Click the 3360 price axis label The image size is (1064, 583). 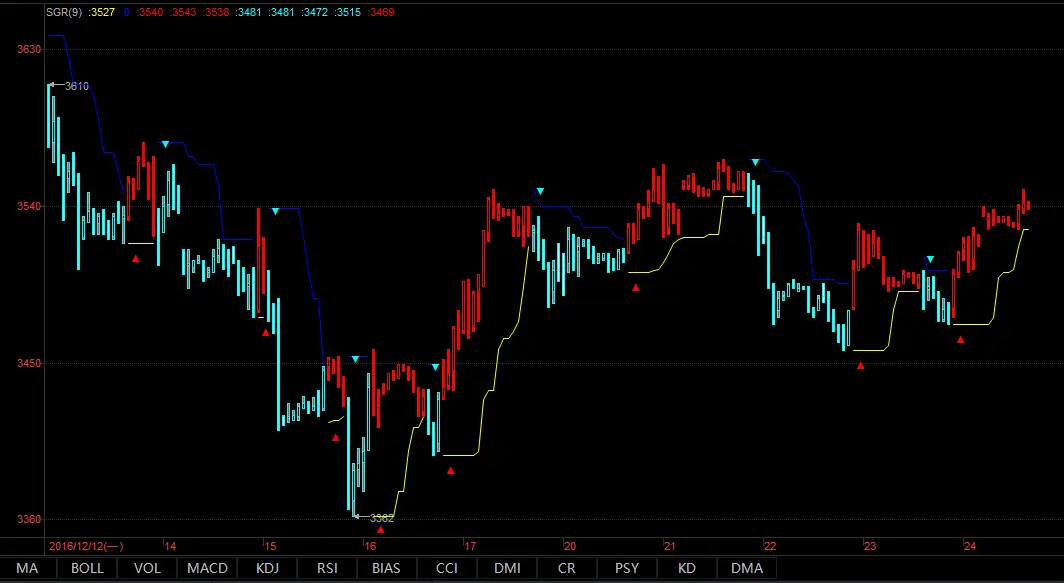pos(29,519)
